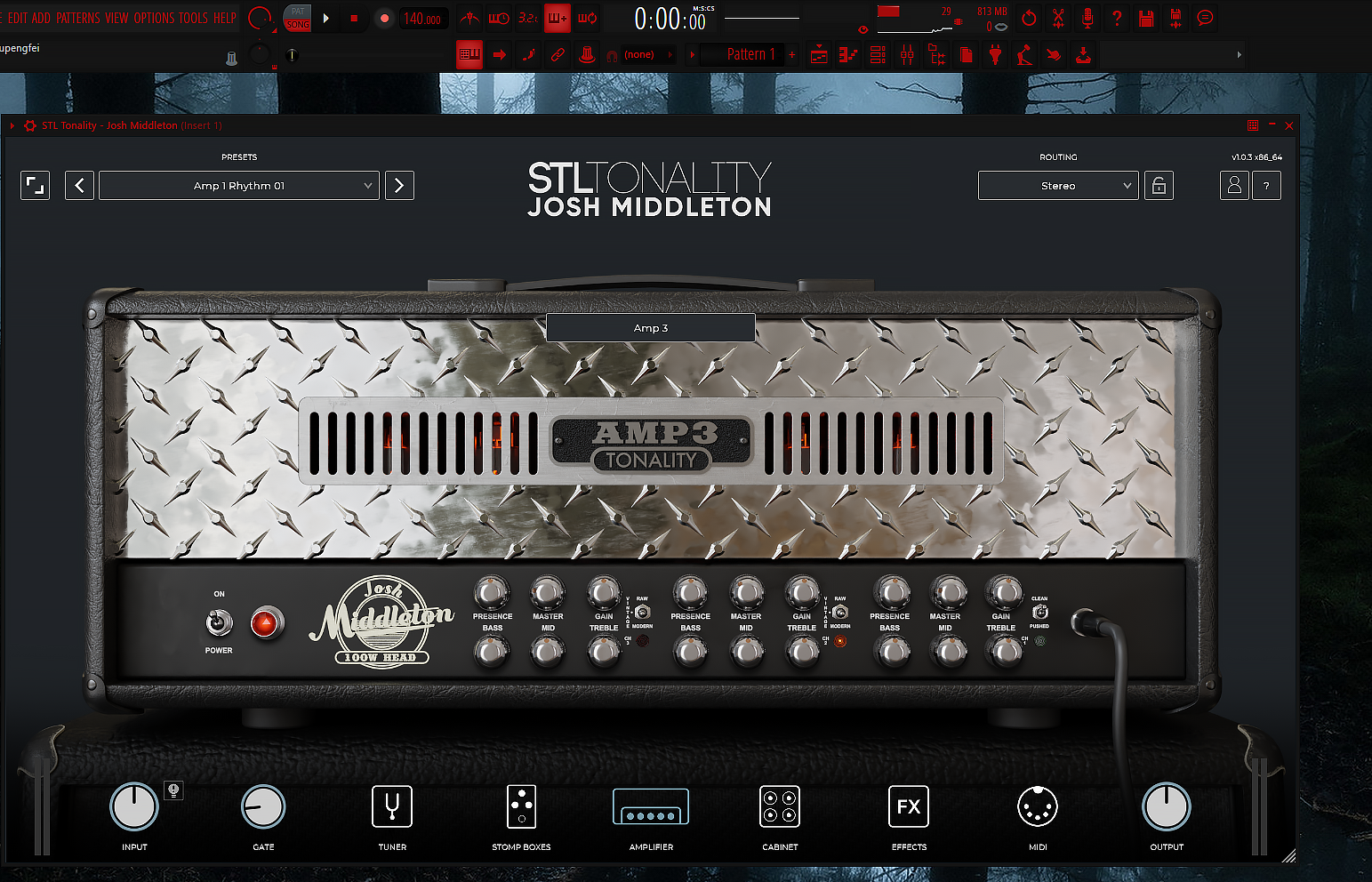Select channel CH 1 indicator light
Viewport: 1372px width, 882px height.
tap(1039, 640)
